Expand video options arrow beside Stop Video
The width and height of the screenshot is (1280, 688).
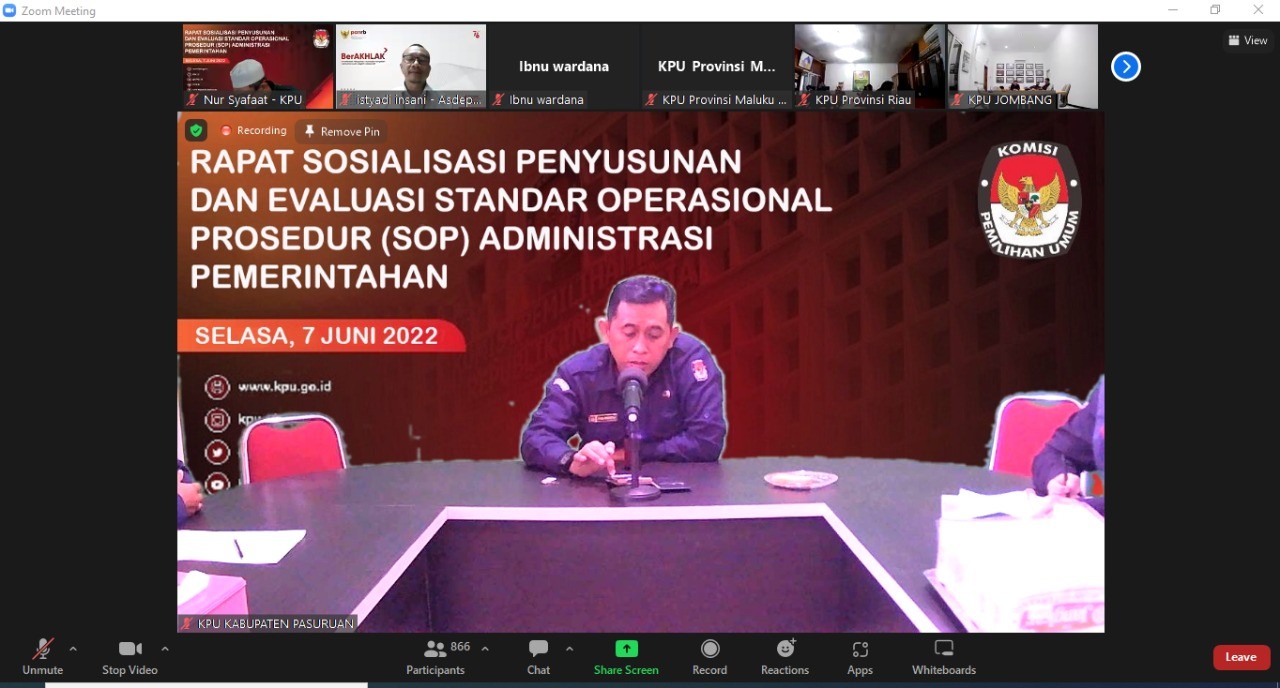point(165,649)
